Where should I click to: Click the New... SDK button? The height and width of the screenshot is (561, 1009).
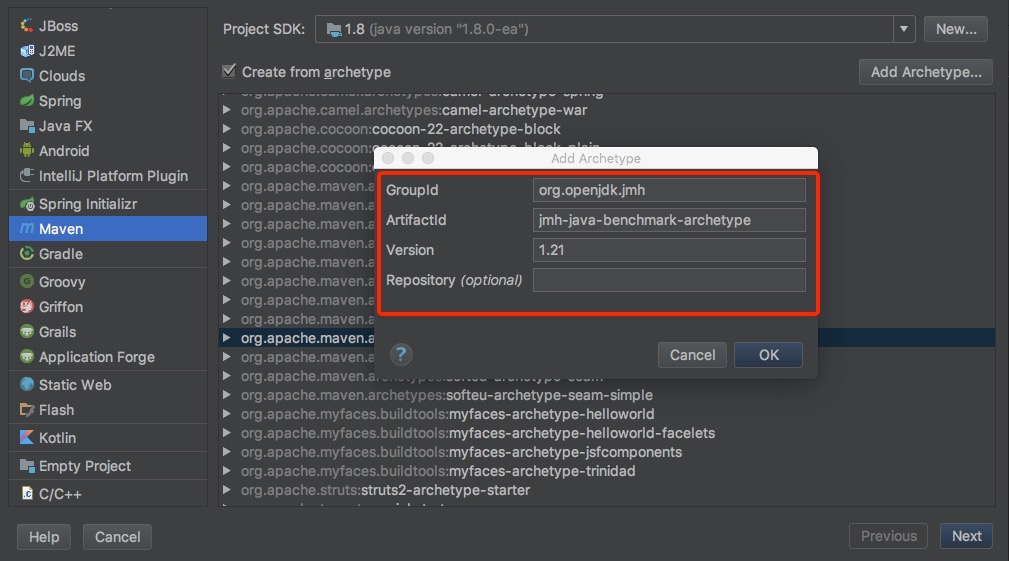coord(956,29)
